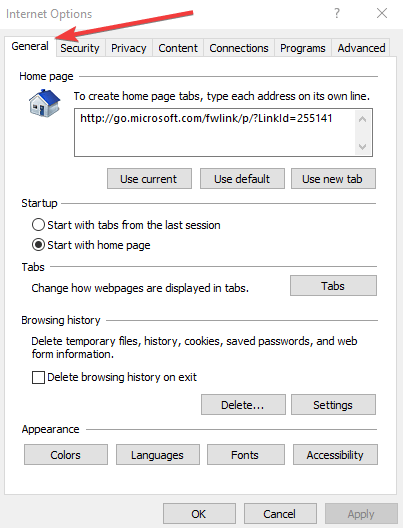Click the Use current button
This screenshot has width=403, height=528.
149,179
